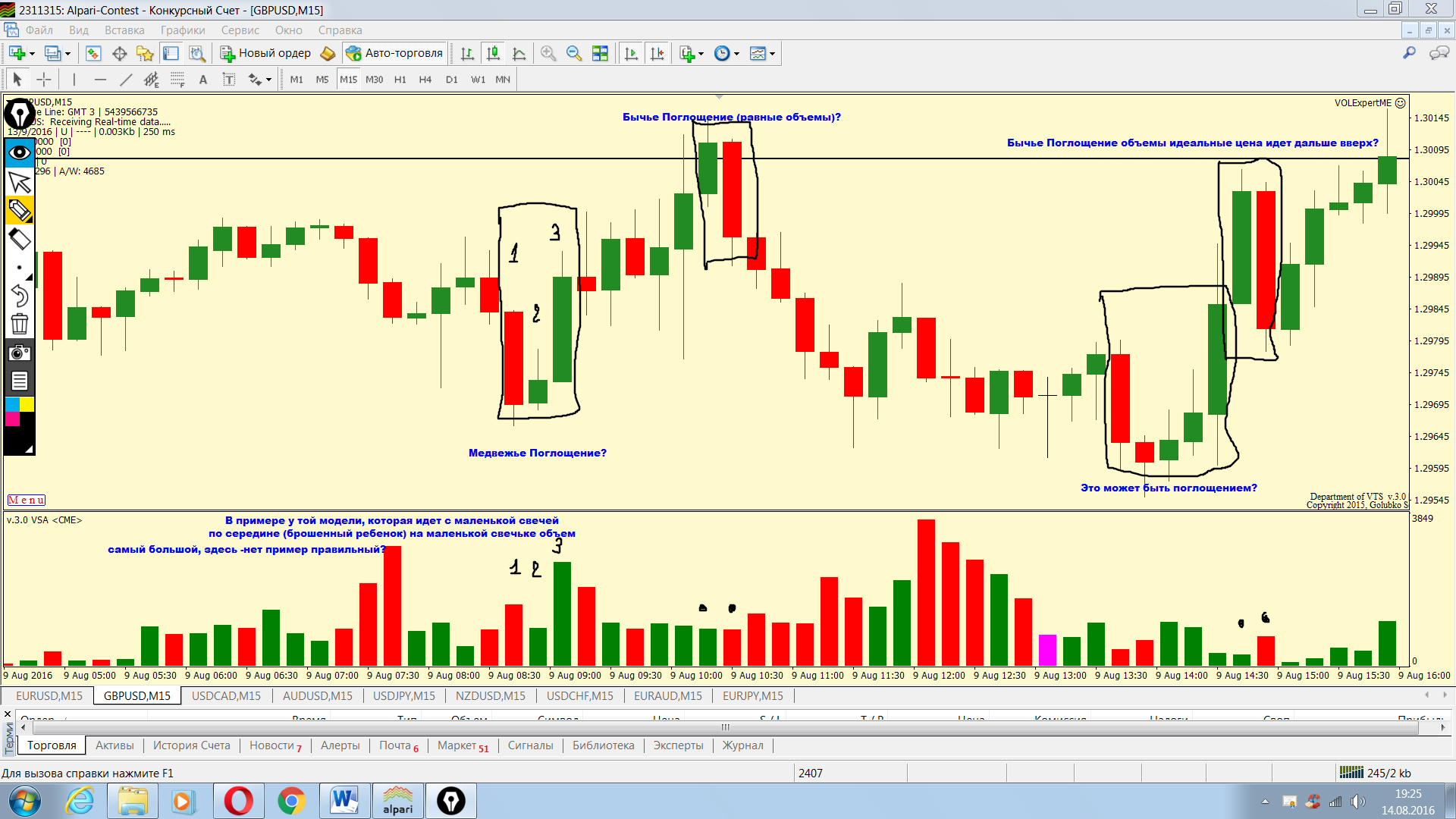Click the Menu link on the chart
1456x819 pixels.
click(26, 500)
